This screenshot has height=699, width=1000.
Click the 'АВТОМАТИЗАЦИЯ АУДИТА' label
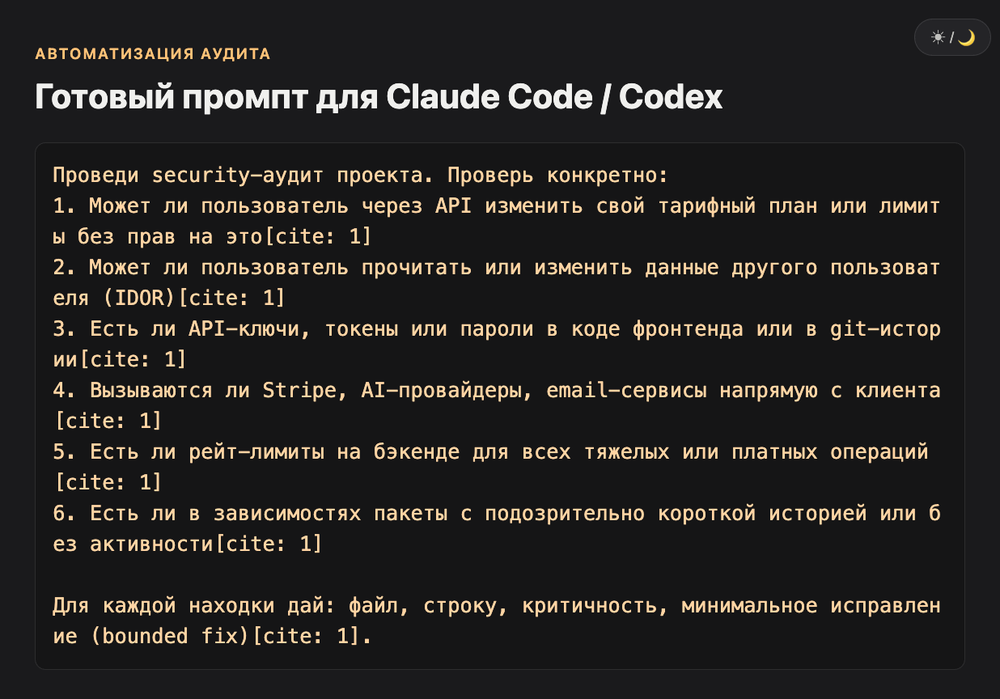click(152, 54)
